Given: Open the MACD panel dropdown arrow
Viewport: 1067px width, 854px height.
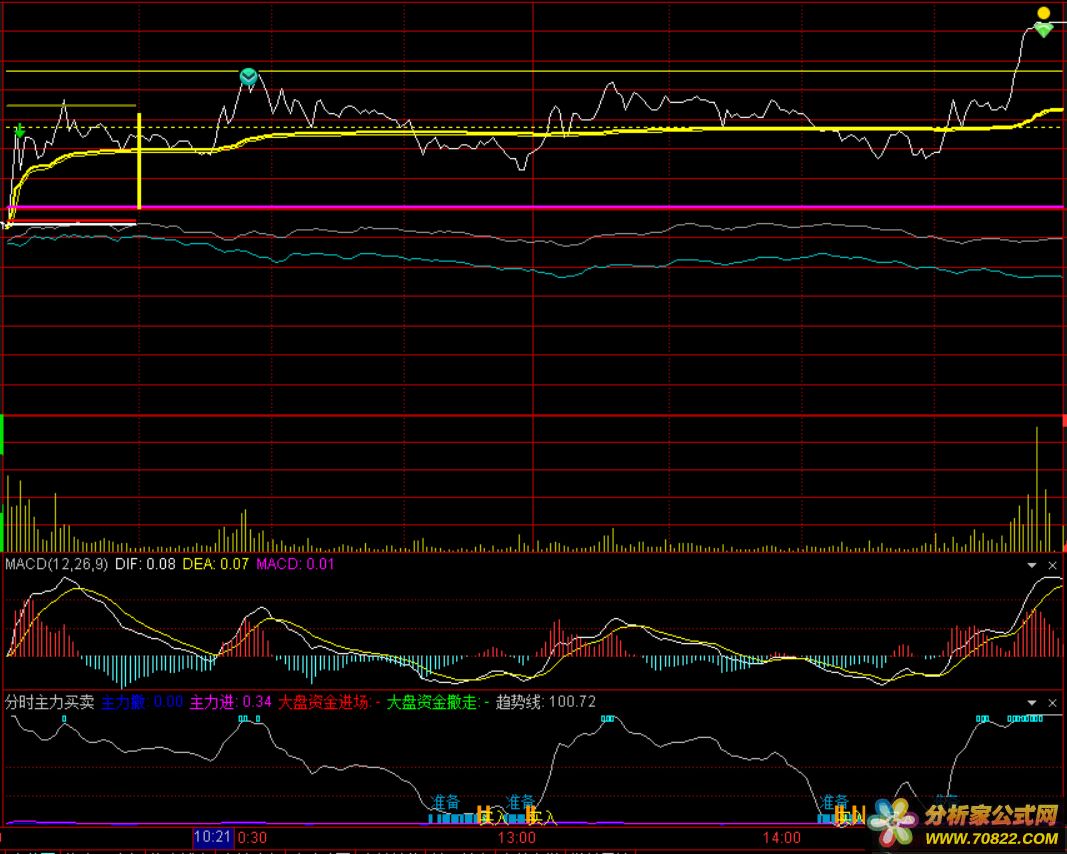Looking at the screenshot, I should point(1032,565).
